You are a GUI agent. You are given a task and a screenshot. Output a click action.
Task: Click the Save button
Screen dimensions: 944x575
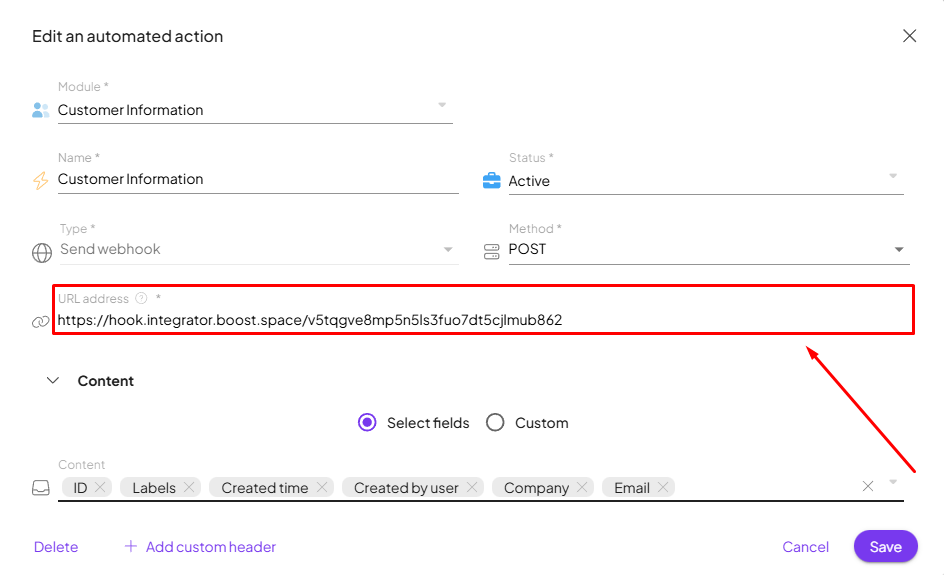coord(885,547)
